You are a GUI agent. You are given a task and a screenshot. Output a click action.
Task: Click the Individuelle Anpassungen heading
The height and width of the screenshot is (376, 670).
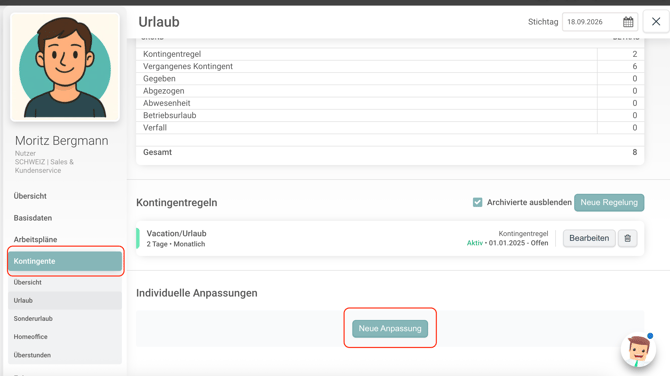pyautogui.click(x=197, y=293)
